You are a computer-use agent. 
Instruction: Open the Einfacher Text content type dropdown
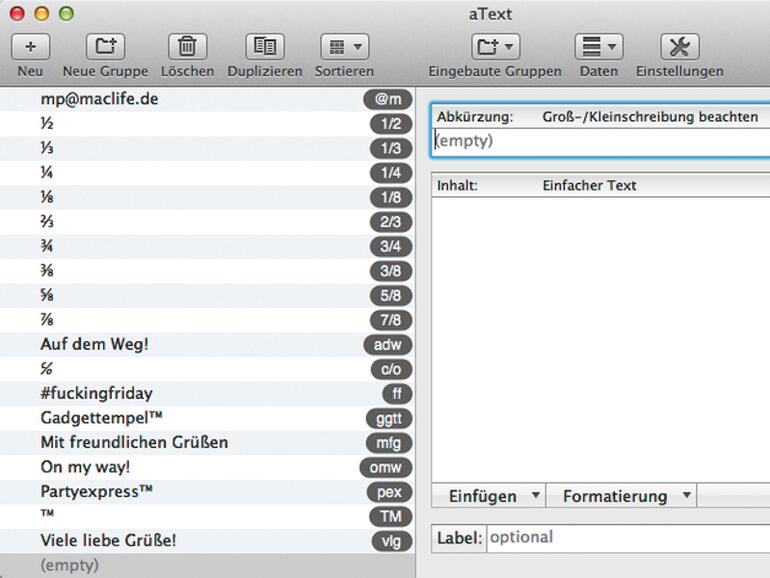pyautogui.click(x=589, y=185)
